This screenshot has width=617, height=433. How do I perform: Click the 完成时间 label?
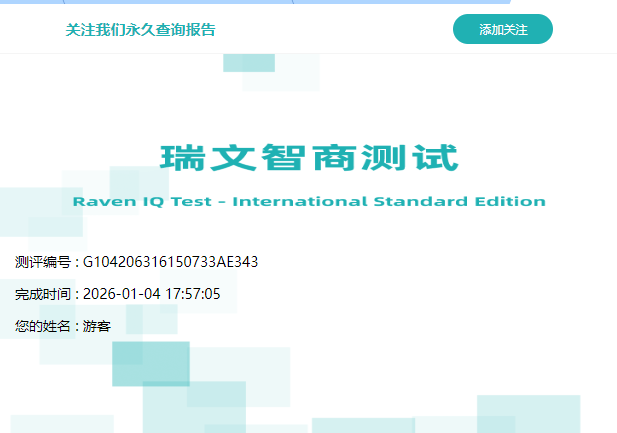coord(43,294)
